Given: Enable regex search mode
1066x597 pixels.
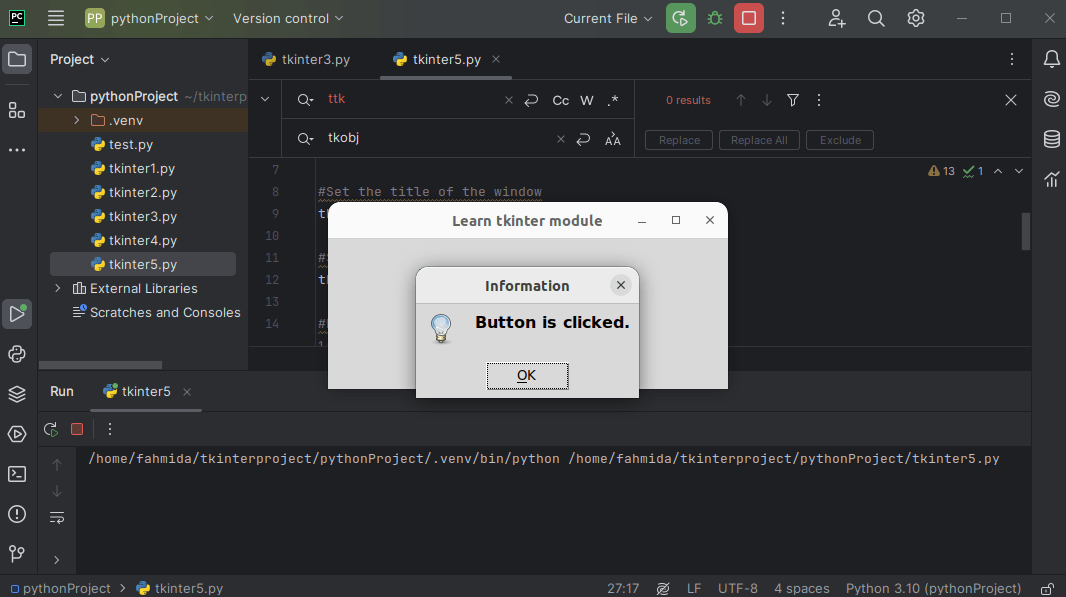Looking at the screenshot, I should click(614, 99).
